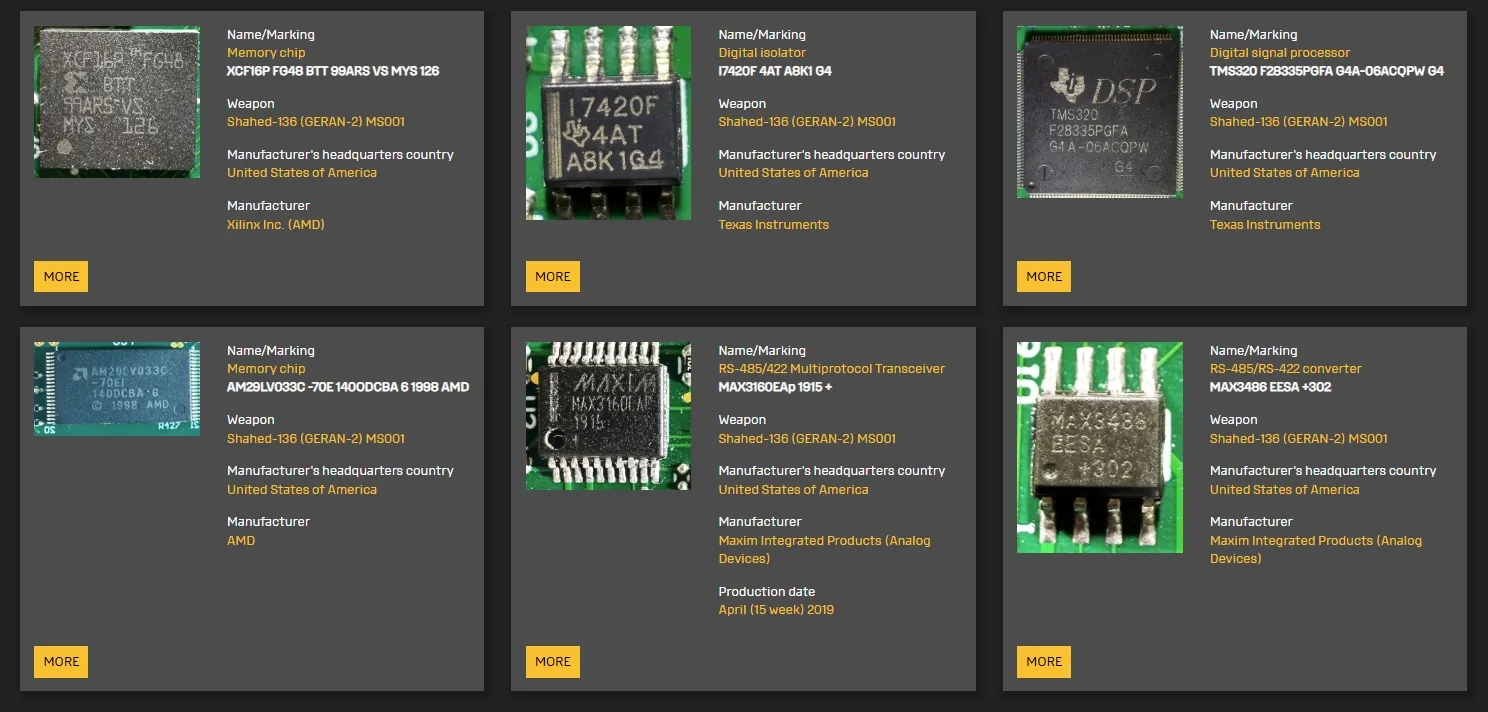1488x712 pixels.
Task: Select the Digital signal processor link
Action: coord(1279,53)
